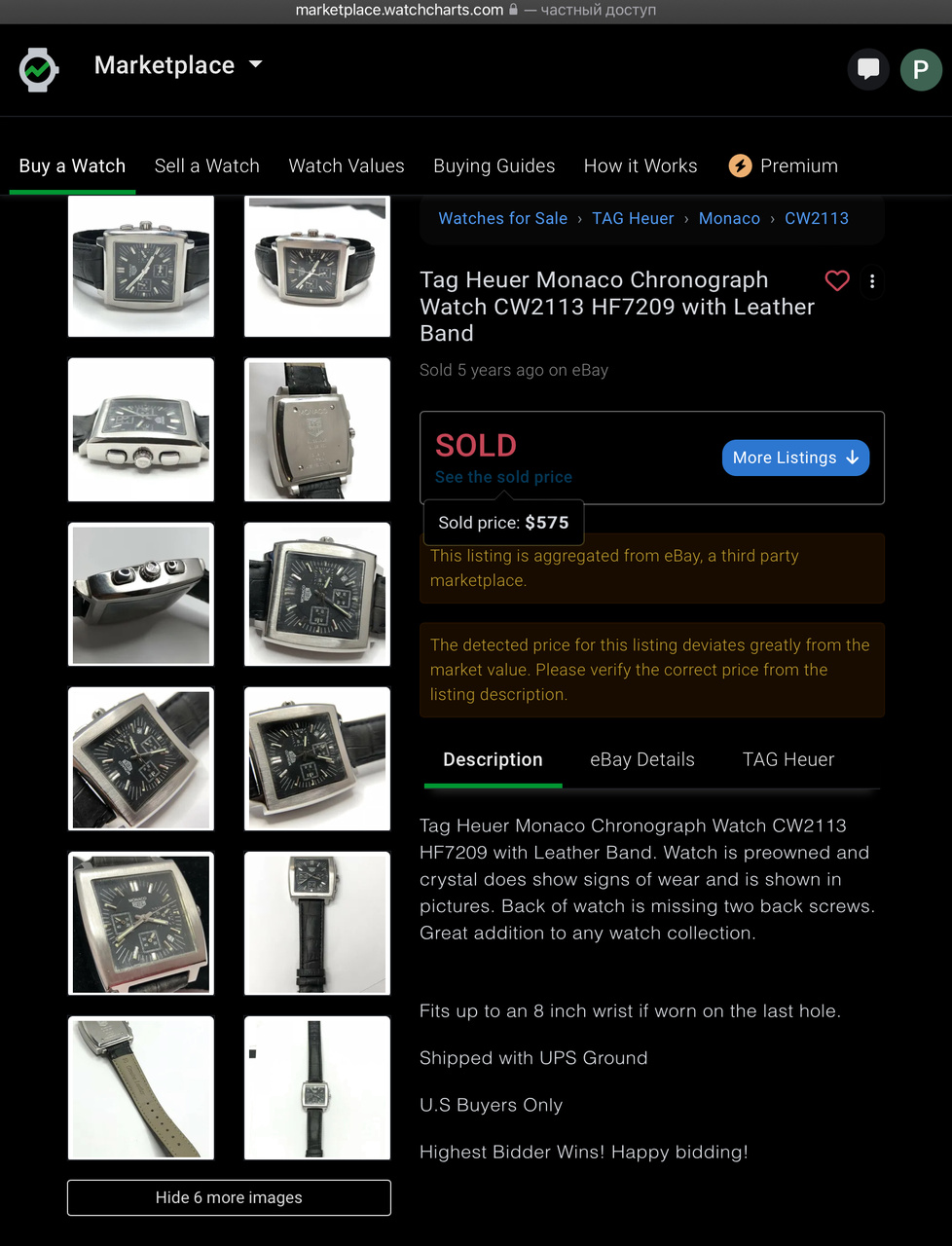The height and width of the screenshot is (1246, 952).
Task: Switch to the TAG Heuer tab
Action: tap(788, 759)
